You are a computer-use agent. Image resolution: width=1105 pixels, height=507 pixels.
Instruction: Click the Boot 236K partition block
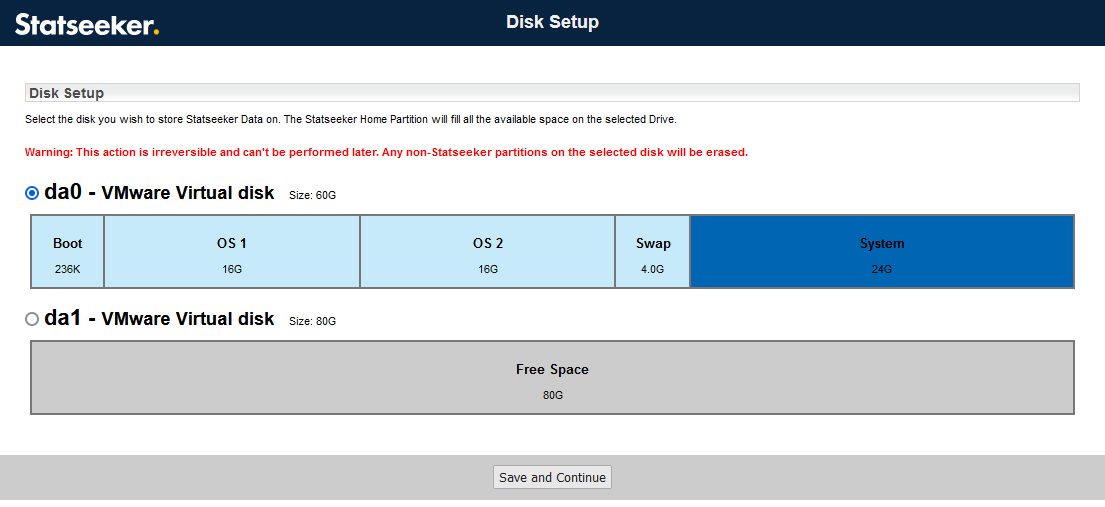[68, 252]
